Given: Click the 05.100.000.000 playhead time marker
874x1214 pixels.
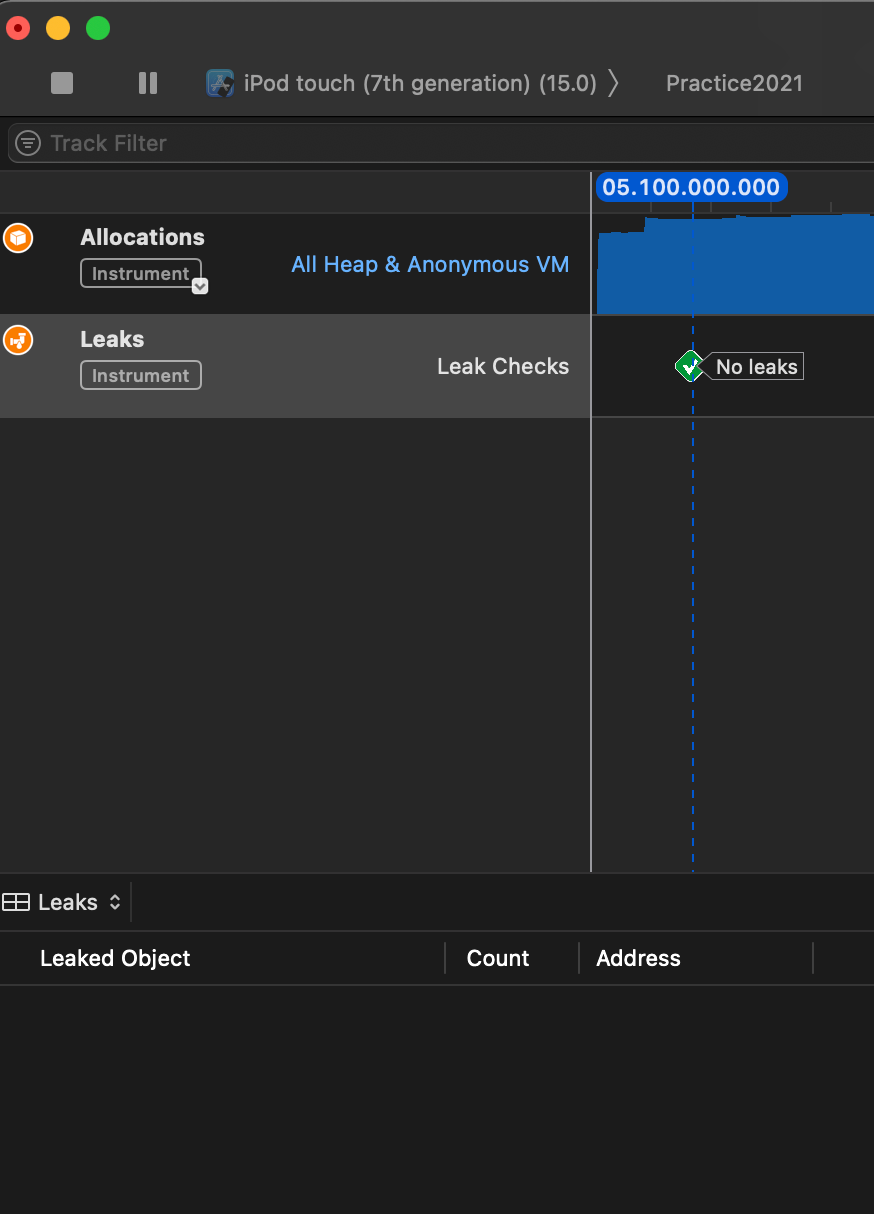Looking at the screenshot, I should [x=691, y=187].
